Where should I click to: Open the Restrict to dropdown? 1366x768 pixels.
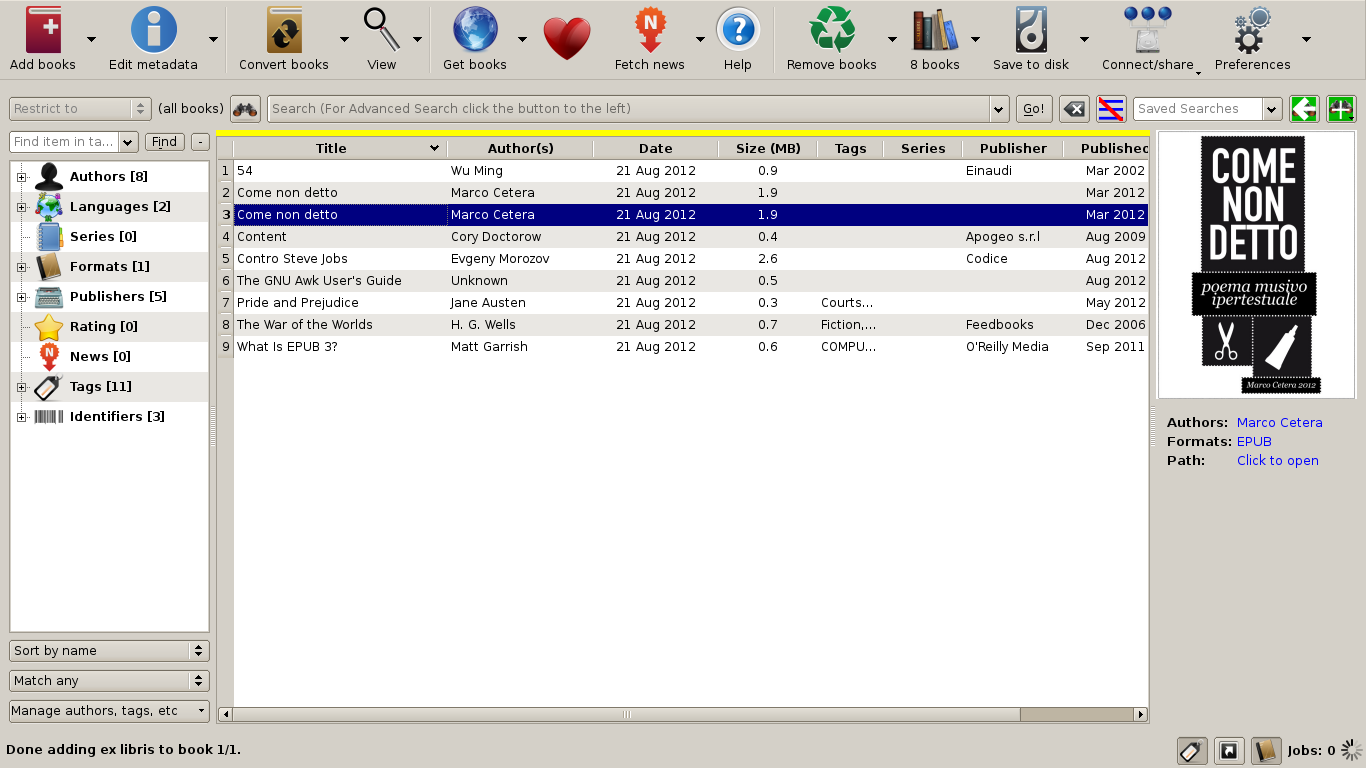click(x=80, y=109)
